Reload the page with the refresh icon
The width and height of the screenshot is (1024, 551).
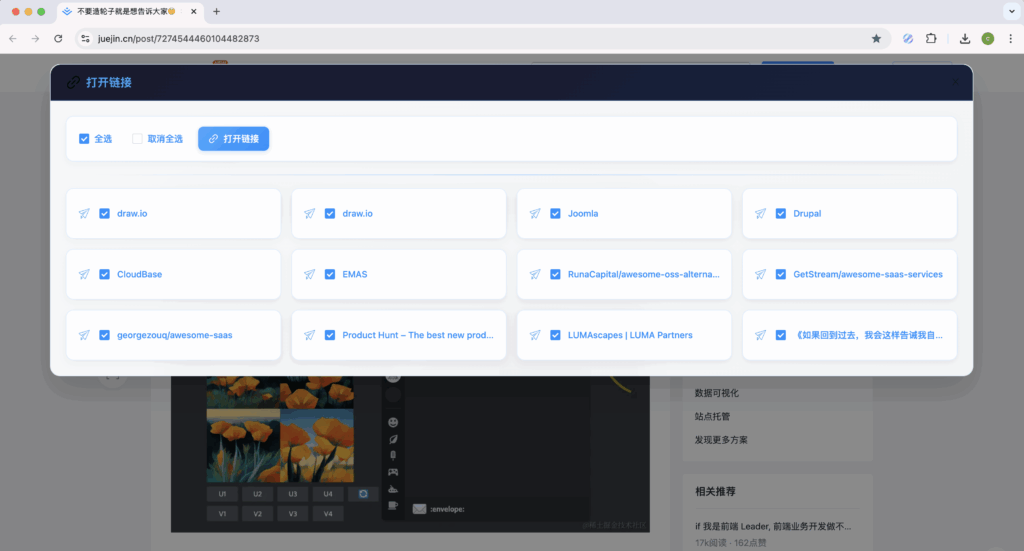58,38
